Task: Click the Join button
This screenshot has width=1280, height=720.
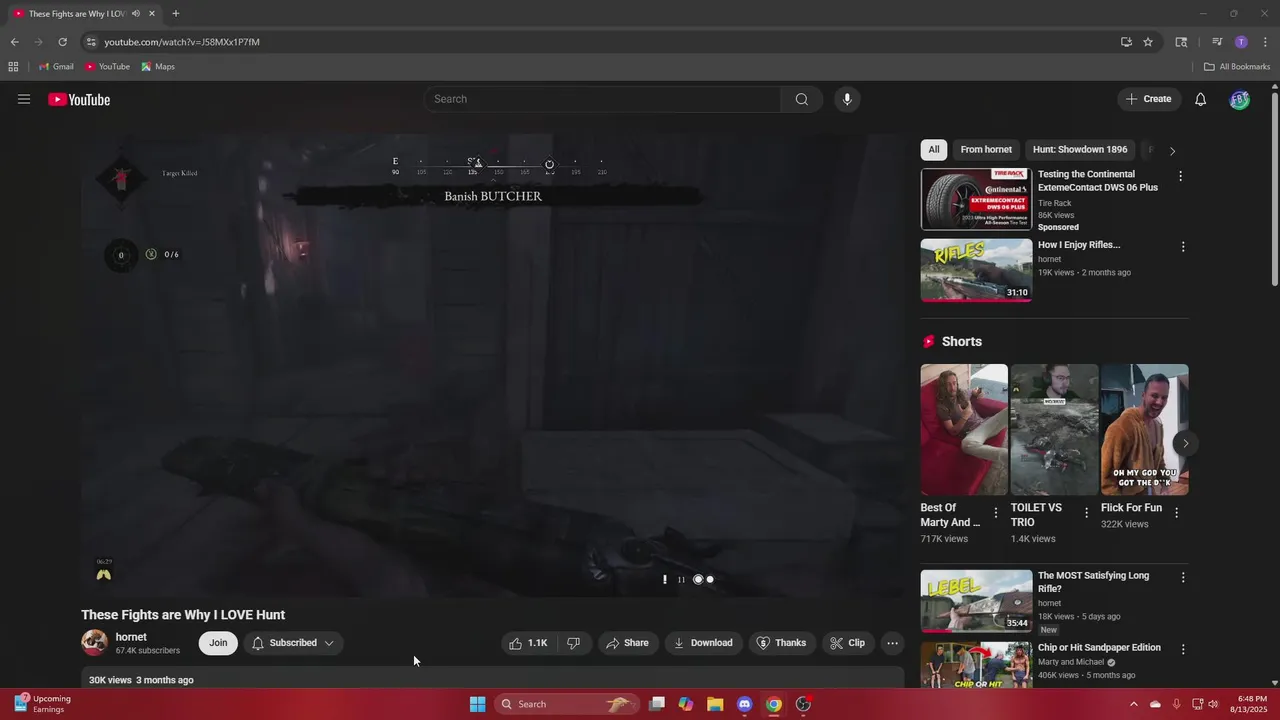Action: [218, 643]
